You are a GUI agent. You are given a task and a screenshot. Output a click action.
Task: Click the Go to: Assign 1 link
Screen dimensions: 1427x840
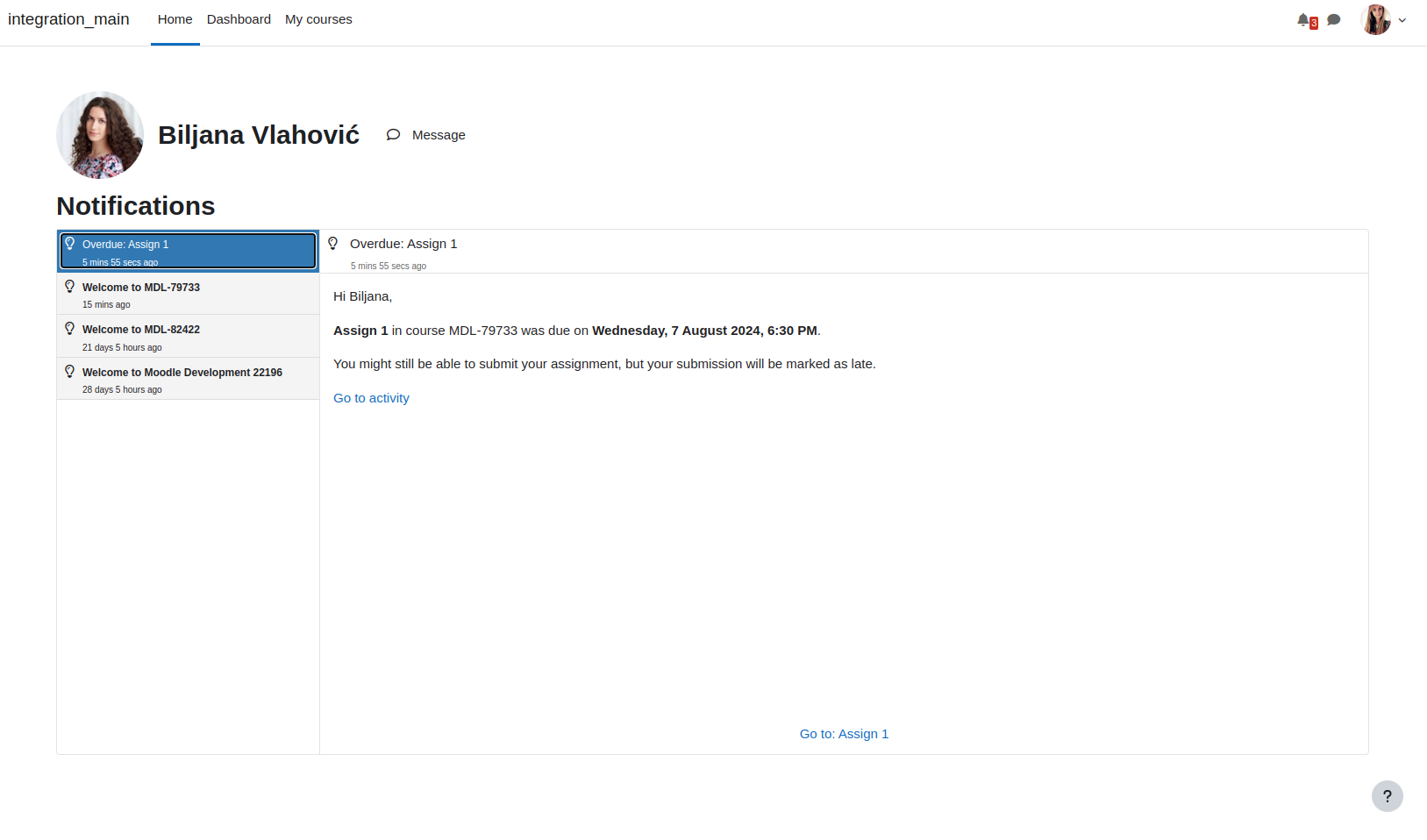[844, 734]
